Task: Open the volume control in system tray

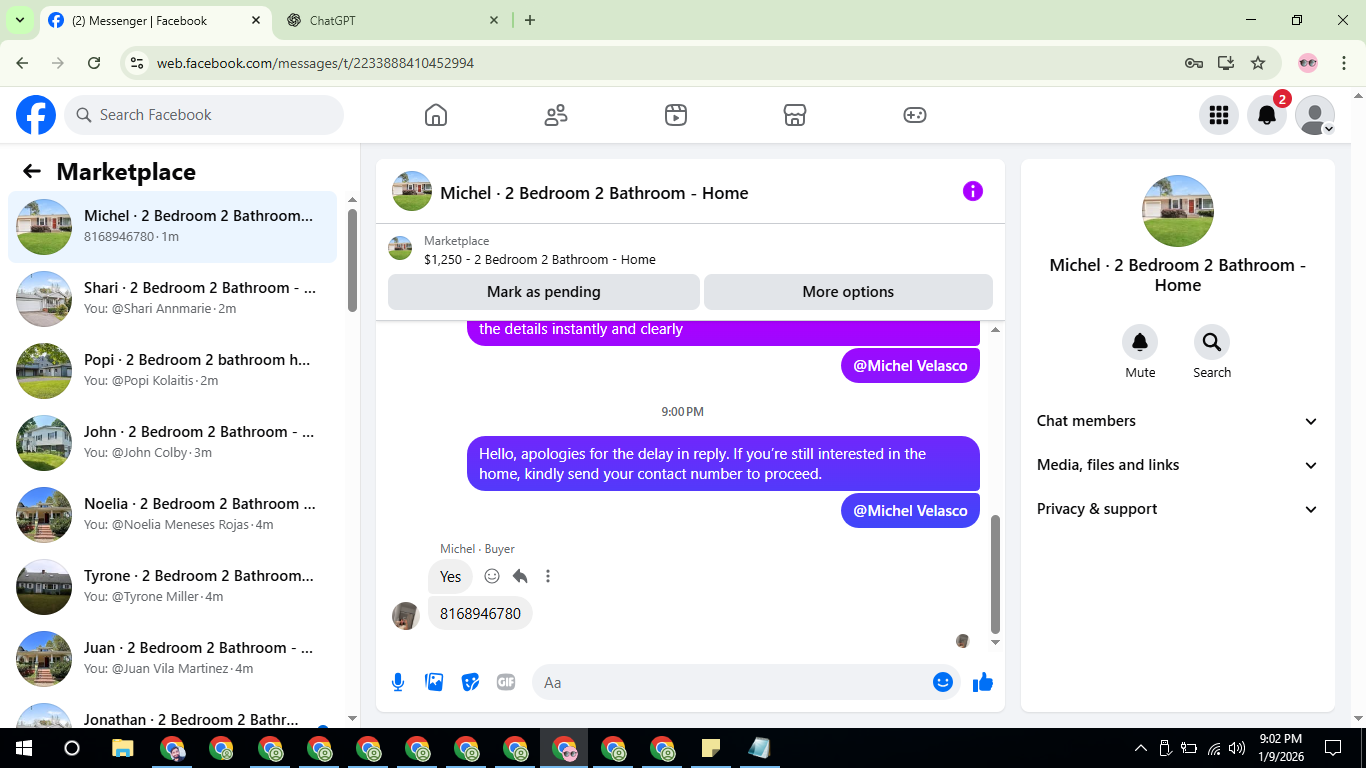Action: pos(1237,748)
